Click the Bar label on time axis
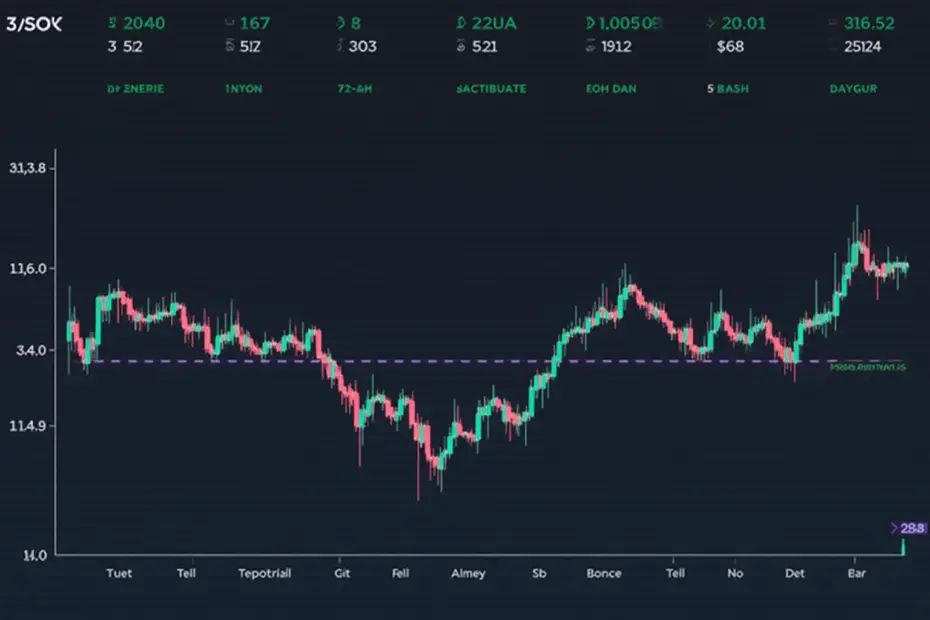The width and height of the screenshot is (930, 620). coord(856,573)
